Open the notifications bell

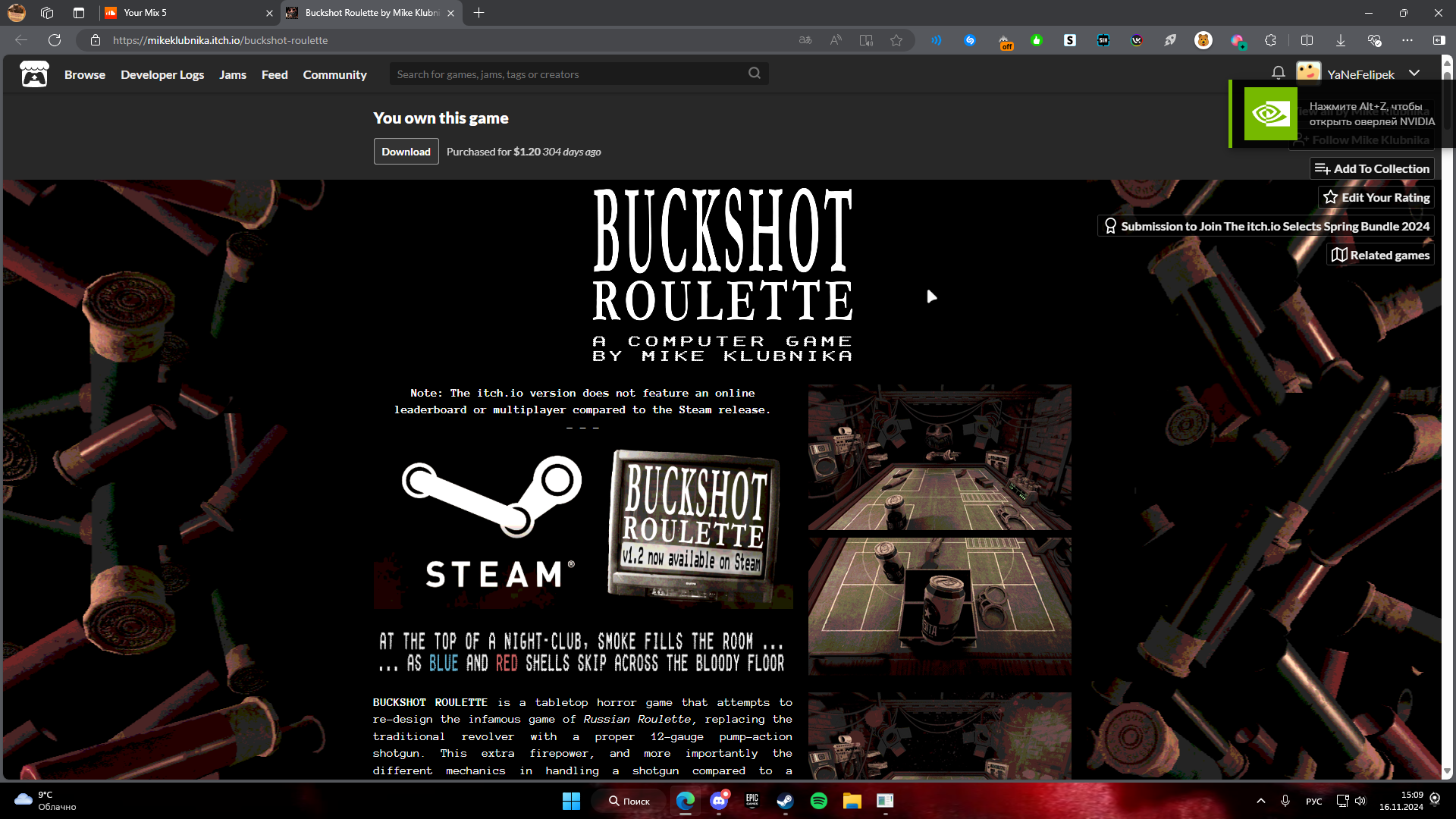tap(1278, 73)
